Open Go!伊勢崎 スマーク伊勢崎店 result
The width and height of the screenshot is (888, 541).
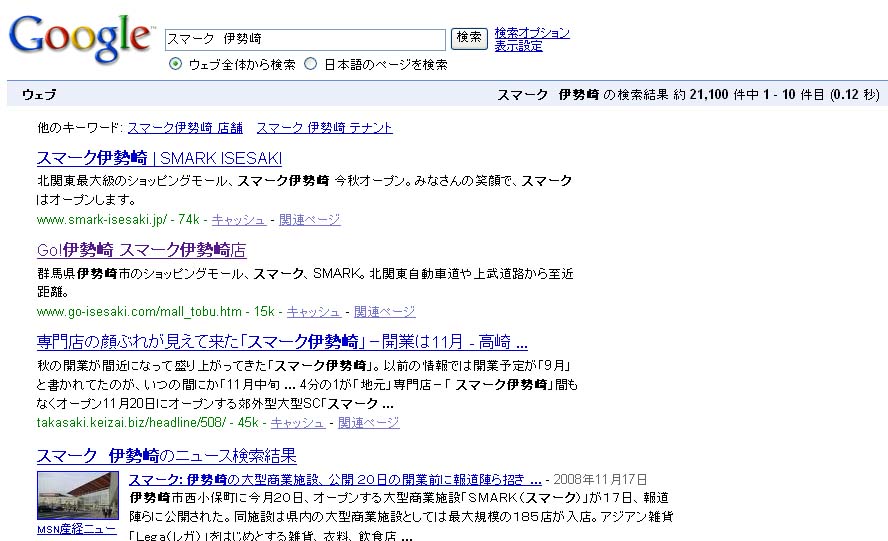point(141,250)
